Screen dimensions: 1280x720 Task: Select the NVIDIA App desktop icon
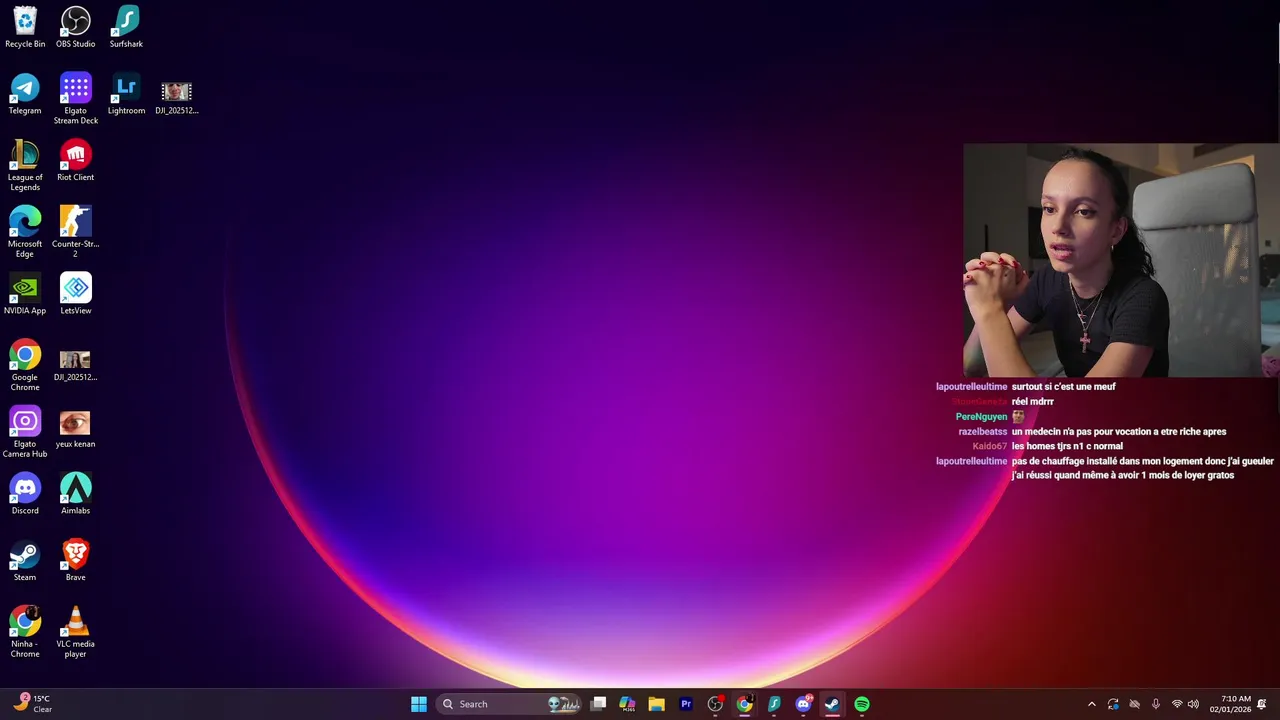[x=25, y=294]
